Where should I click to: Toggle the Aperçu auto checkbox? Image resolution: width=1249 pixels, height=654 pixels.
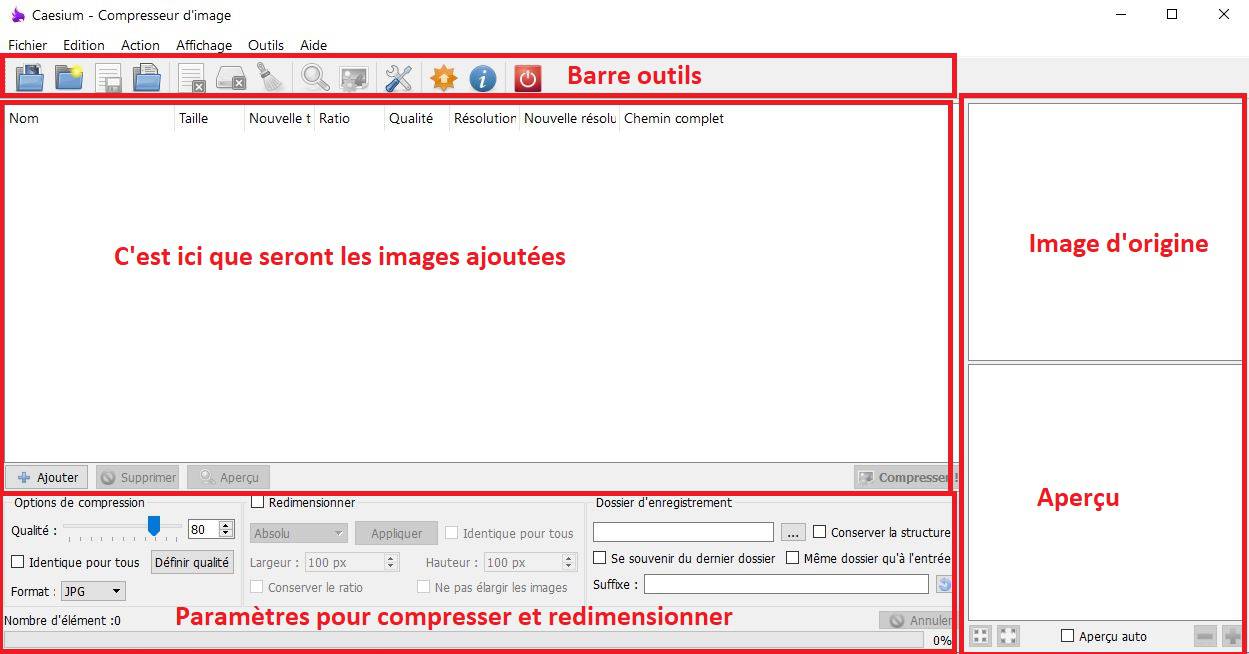pyautogui.click(x=1067, y=636)
